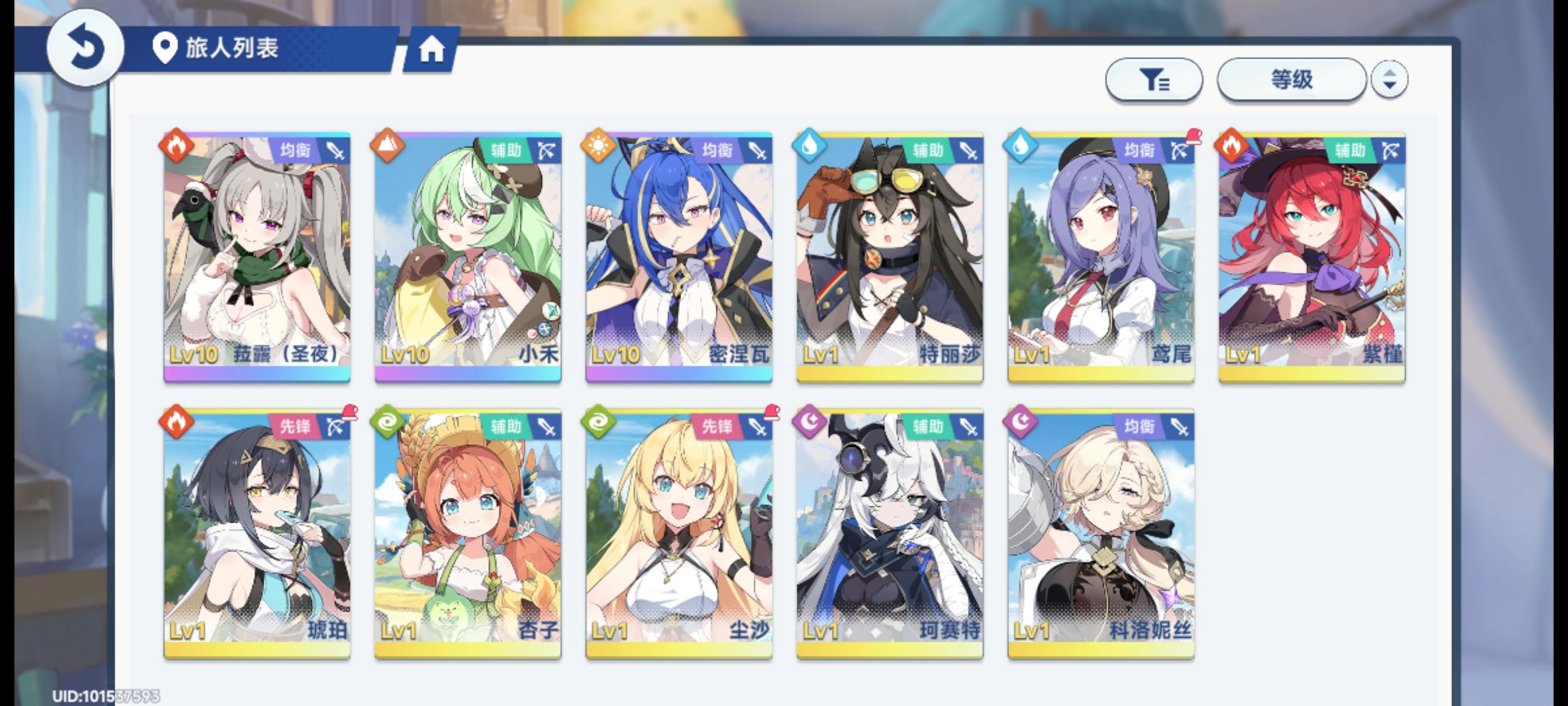The height and width of the screenshot is (706, 1568).
Task: Click 先锋 role tag on 琥珀
Action: coord(295,426)
